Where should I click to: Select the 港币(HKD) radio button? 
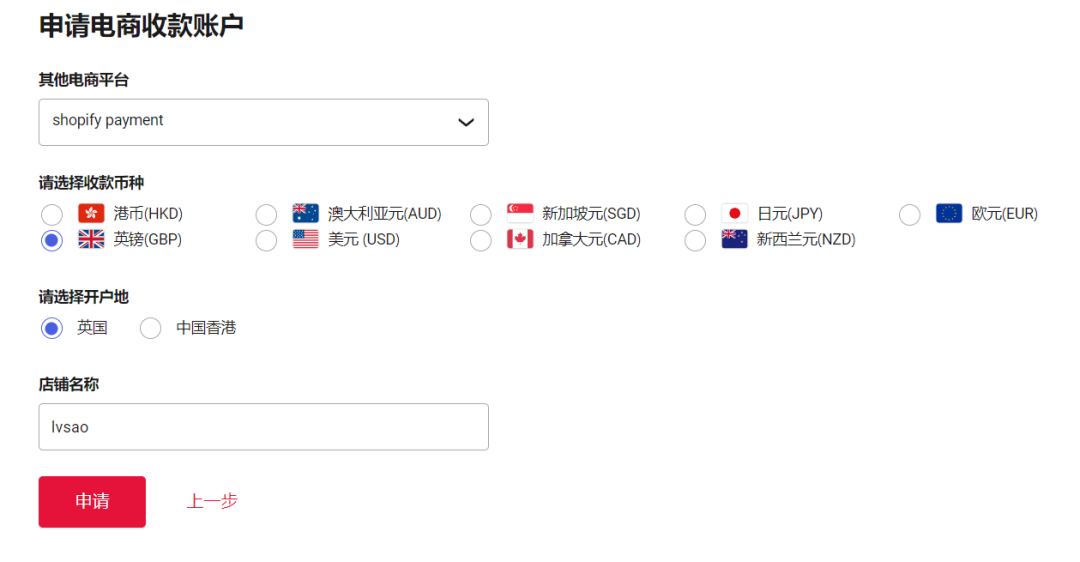point(52,214)
